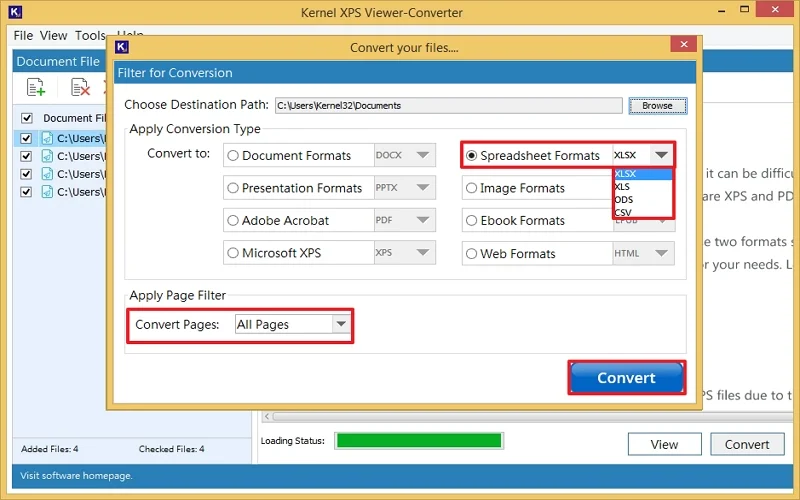Click the XPS file icon of first row

(47, 138)
